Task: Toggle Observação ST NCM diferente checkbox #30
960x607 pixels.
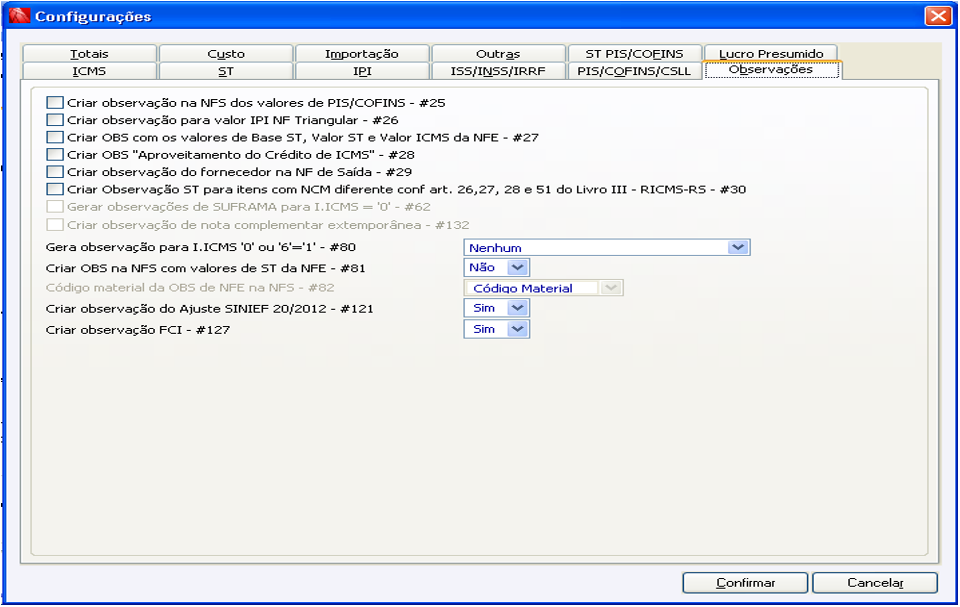Action: point(55,189)
